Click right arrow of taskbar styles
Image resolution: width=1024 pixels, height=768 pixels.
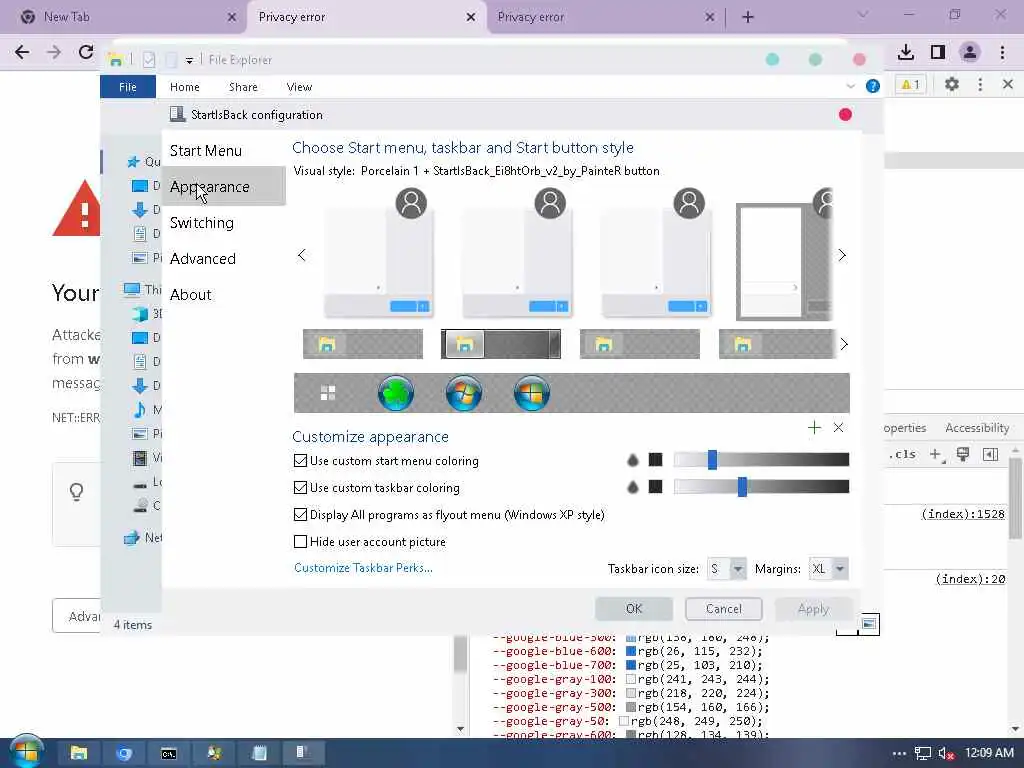[x=844, y=344]
